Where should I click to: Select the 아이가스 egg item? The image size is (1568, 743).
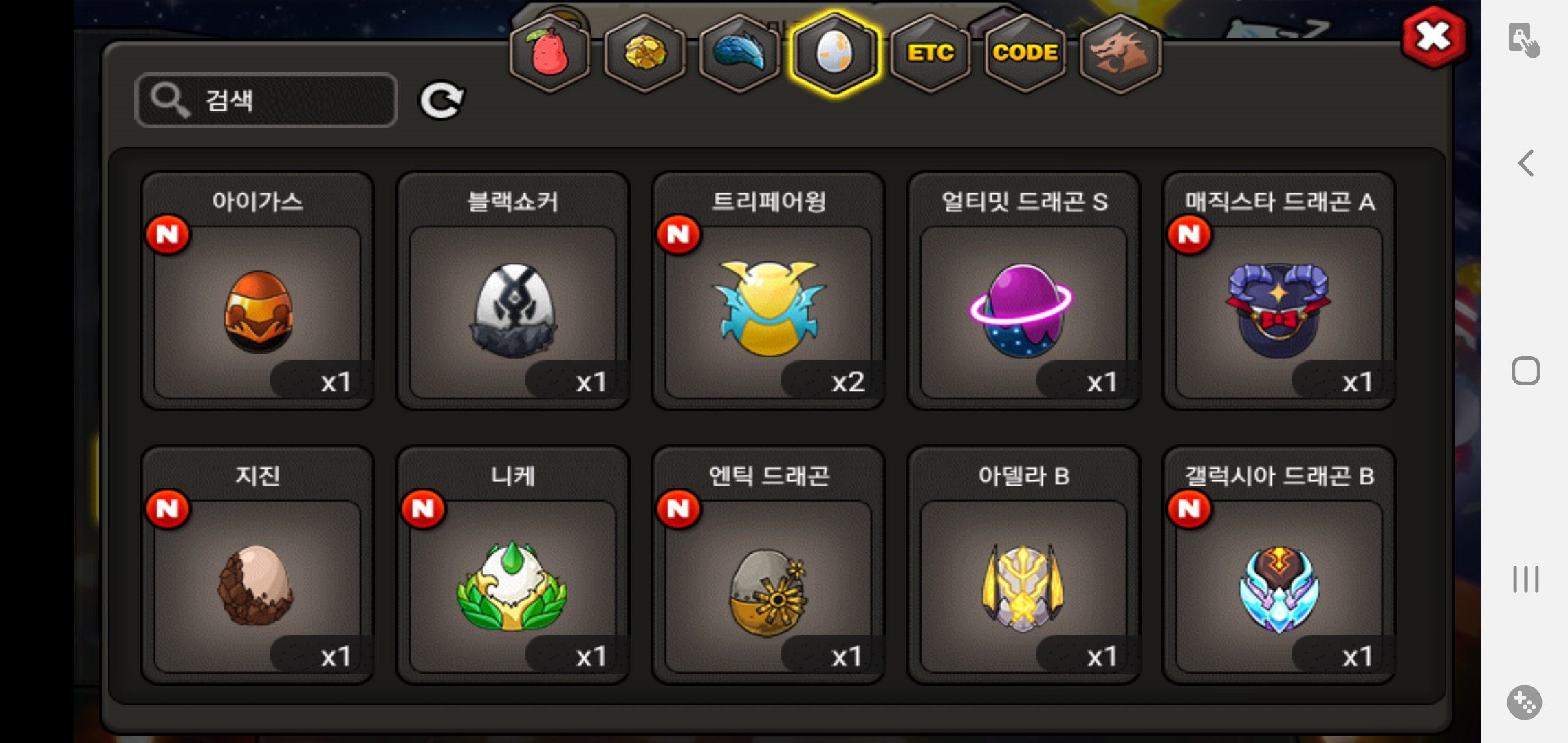pyautogui.click(x=257, y=290)
